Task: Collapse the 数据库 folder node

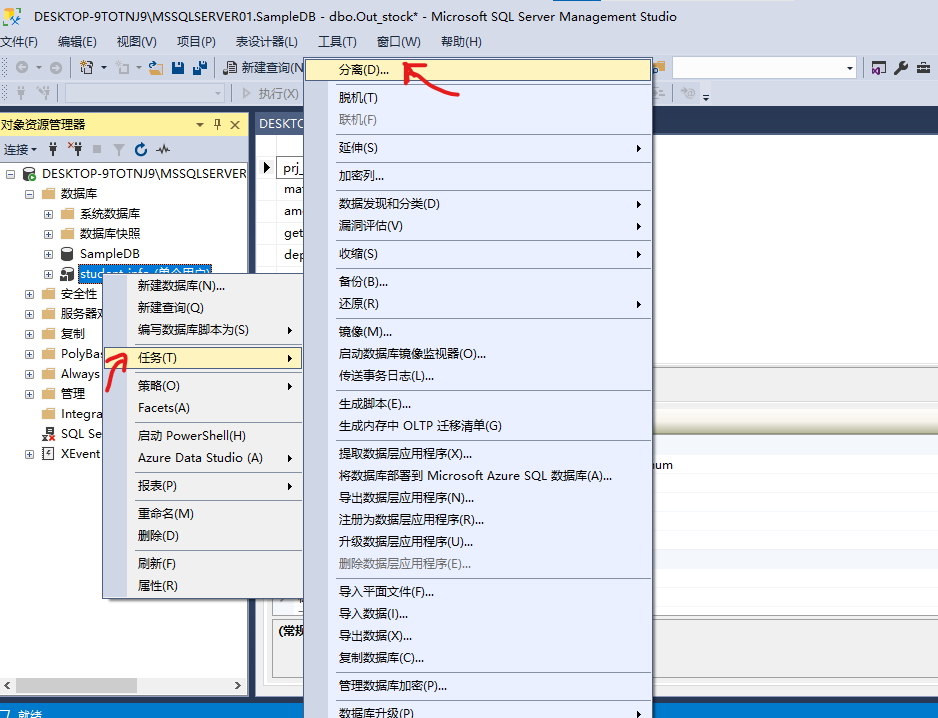Action: coord(29,194)
